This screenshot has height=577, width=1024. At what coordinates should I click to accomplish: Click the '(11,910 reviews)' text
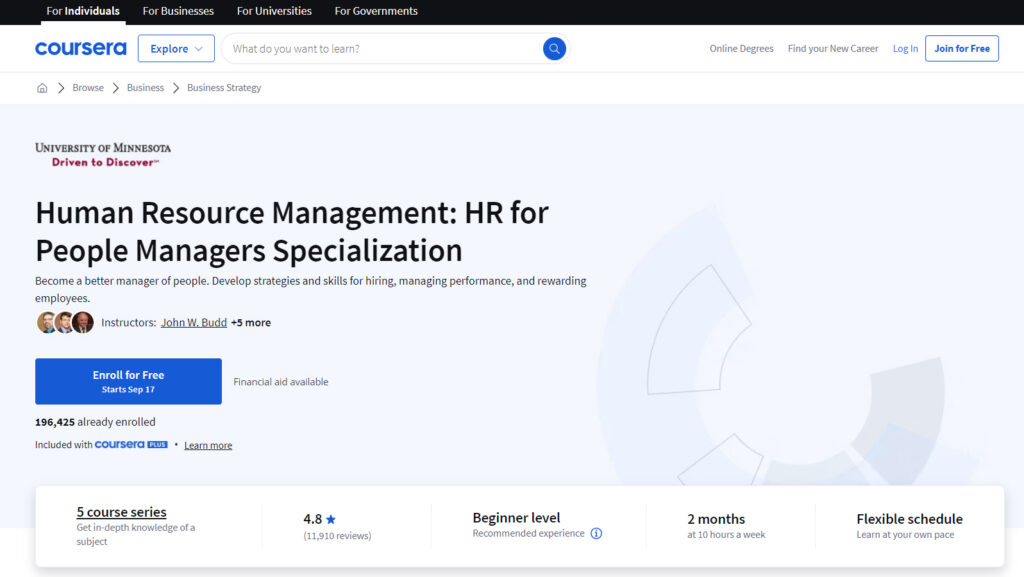pos(337,535)
